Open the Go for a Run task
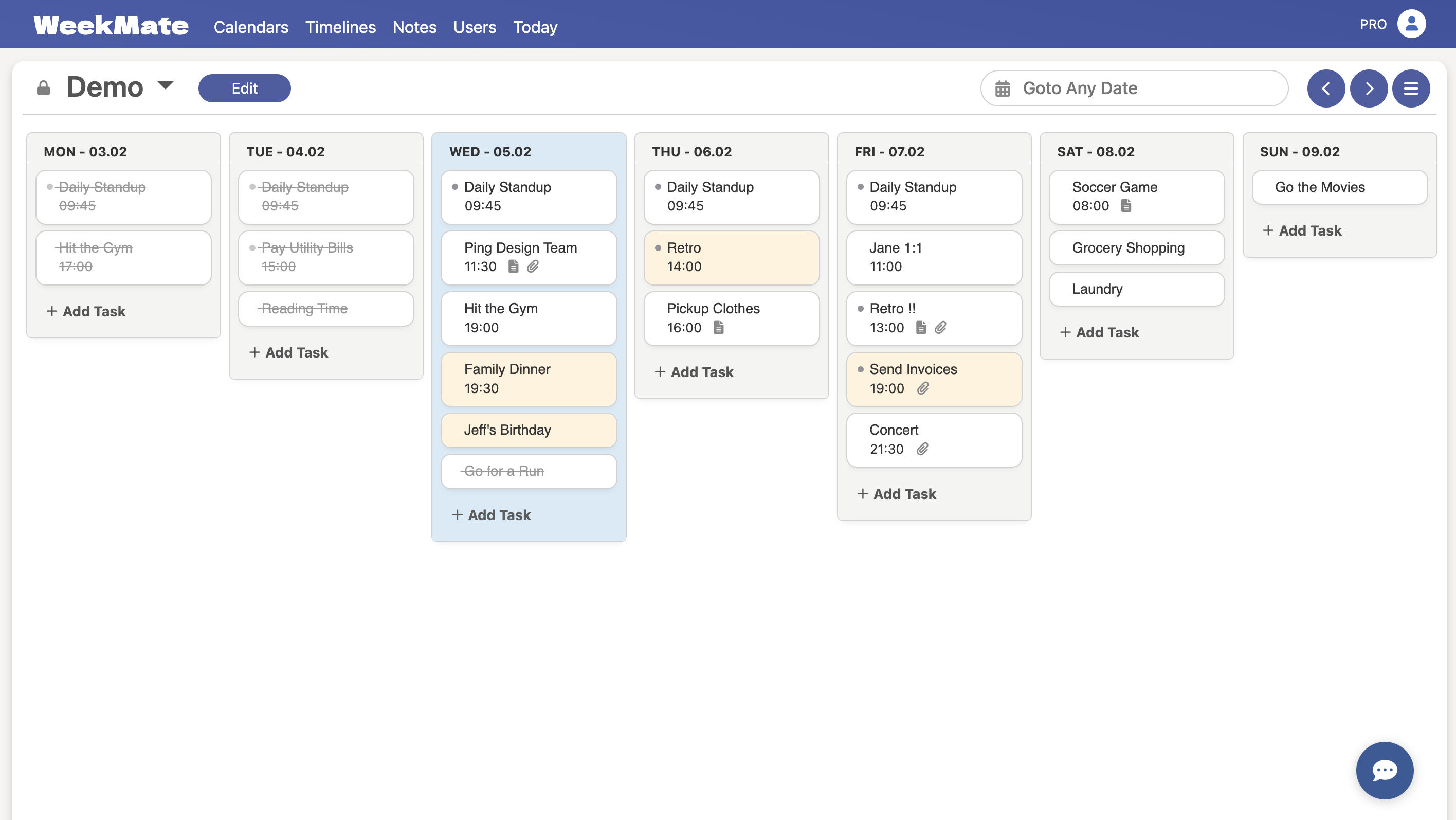Image resolution: width=1456 pixels, height=820 pixels. 529,471
